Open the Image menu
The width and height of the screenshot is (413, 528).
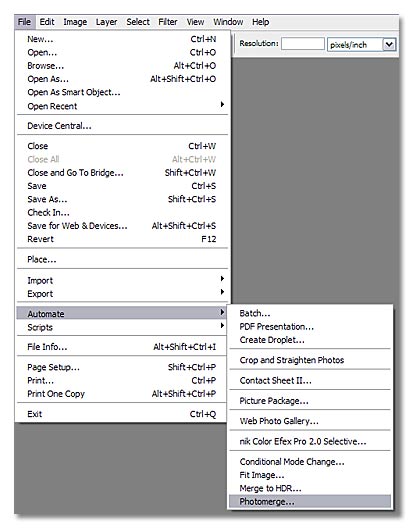point(75,22)
